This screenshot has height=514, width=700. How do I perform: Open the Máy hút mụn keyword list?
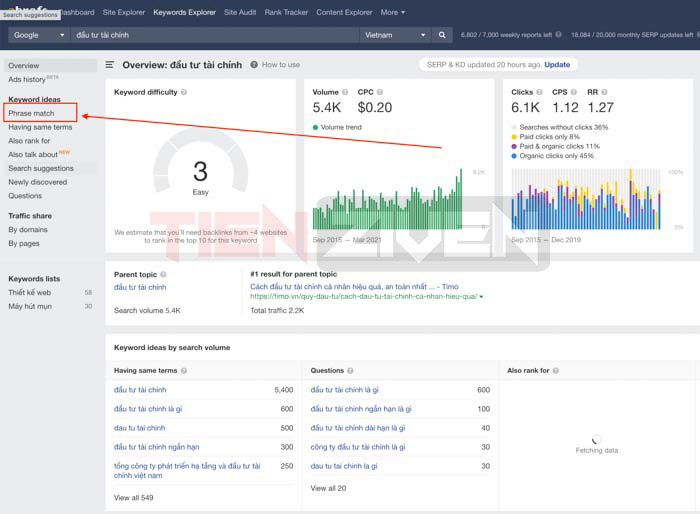coord(30,306)
